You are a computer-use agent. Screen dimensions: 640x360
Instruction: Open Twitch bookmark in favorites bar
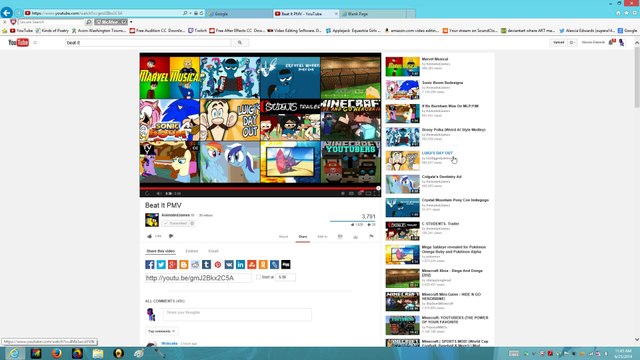tap(198, 31)
